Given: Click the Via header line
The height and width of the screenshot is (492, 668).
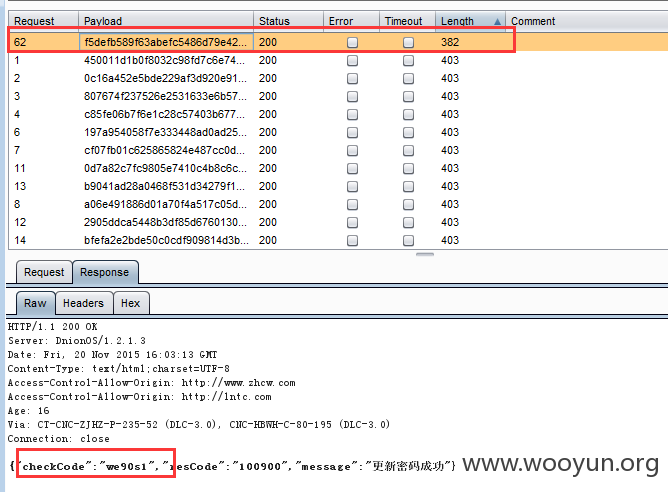Looking at the screenshot, I should [x=199, y=425].
